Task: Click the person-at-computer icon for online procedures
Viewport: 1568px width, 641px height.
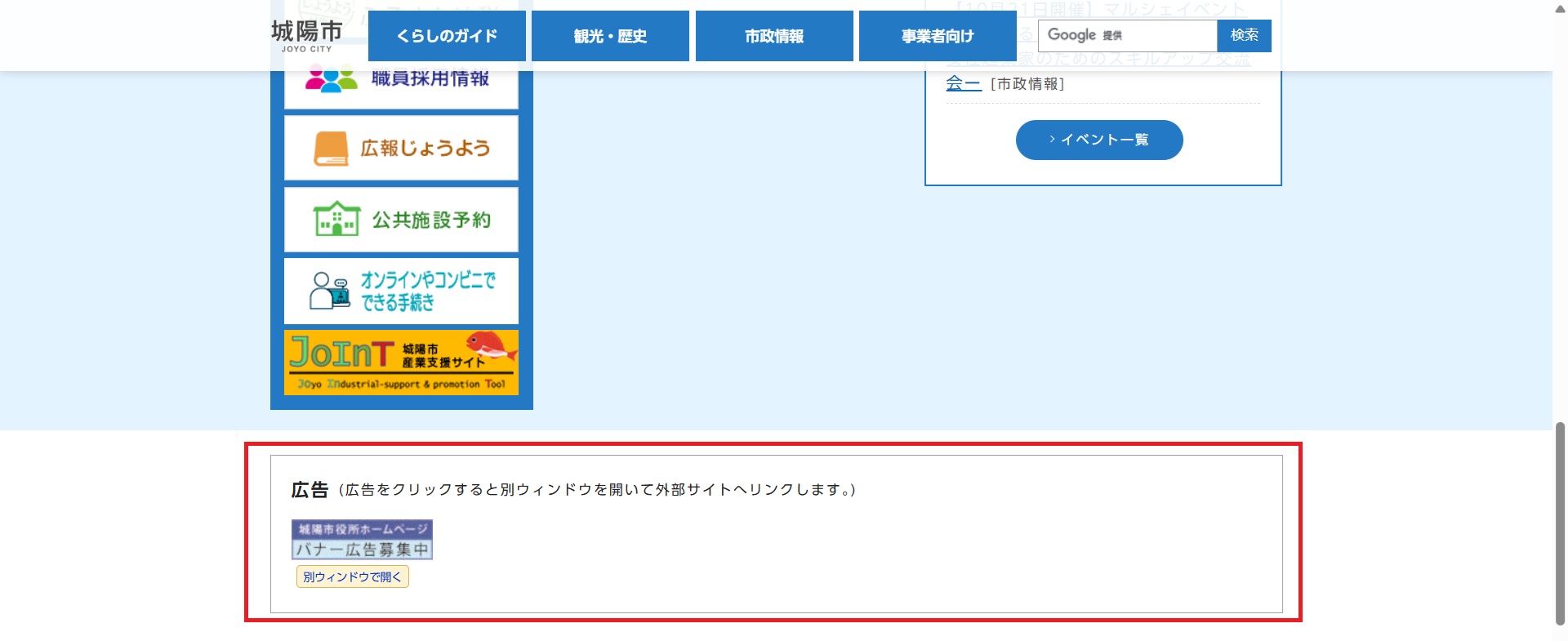Action: [329, 291]
